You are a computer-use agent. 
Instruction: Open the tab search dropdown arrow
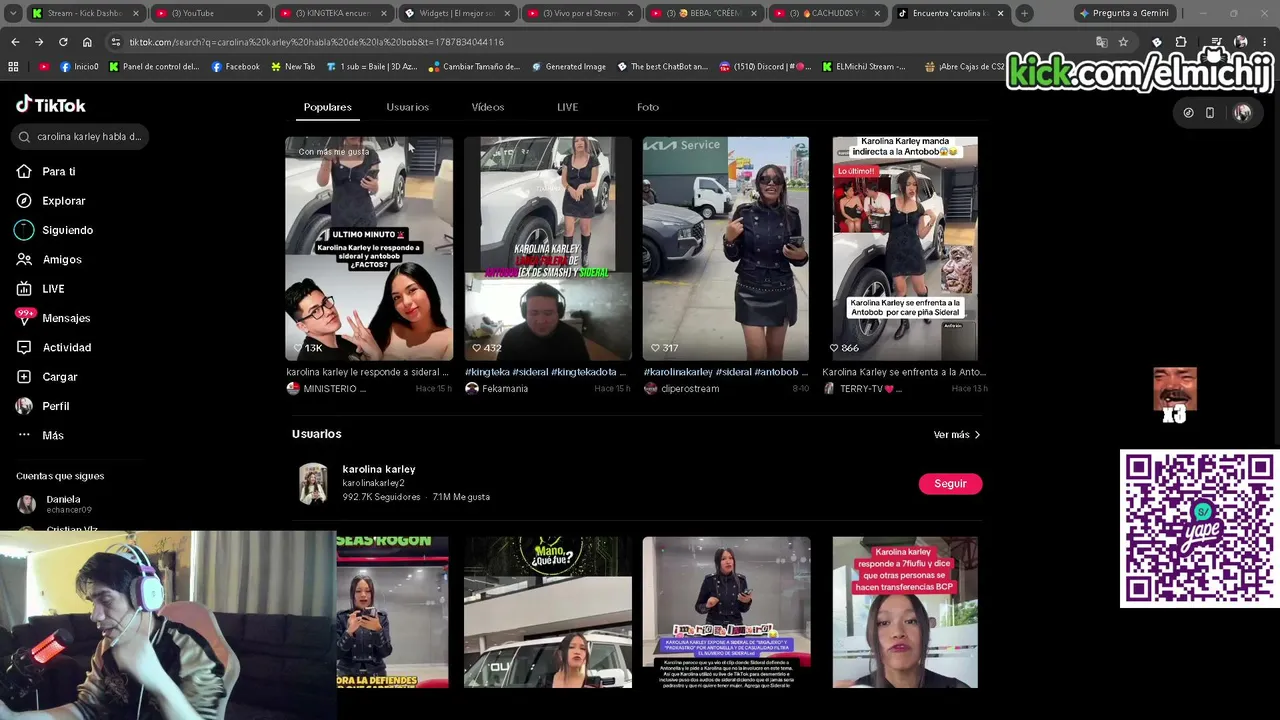(13, 13)
